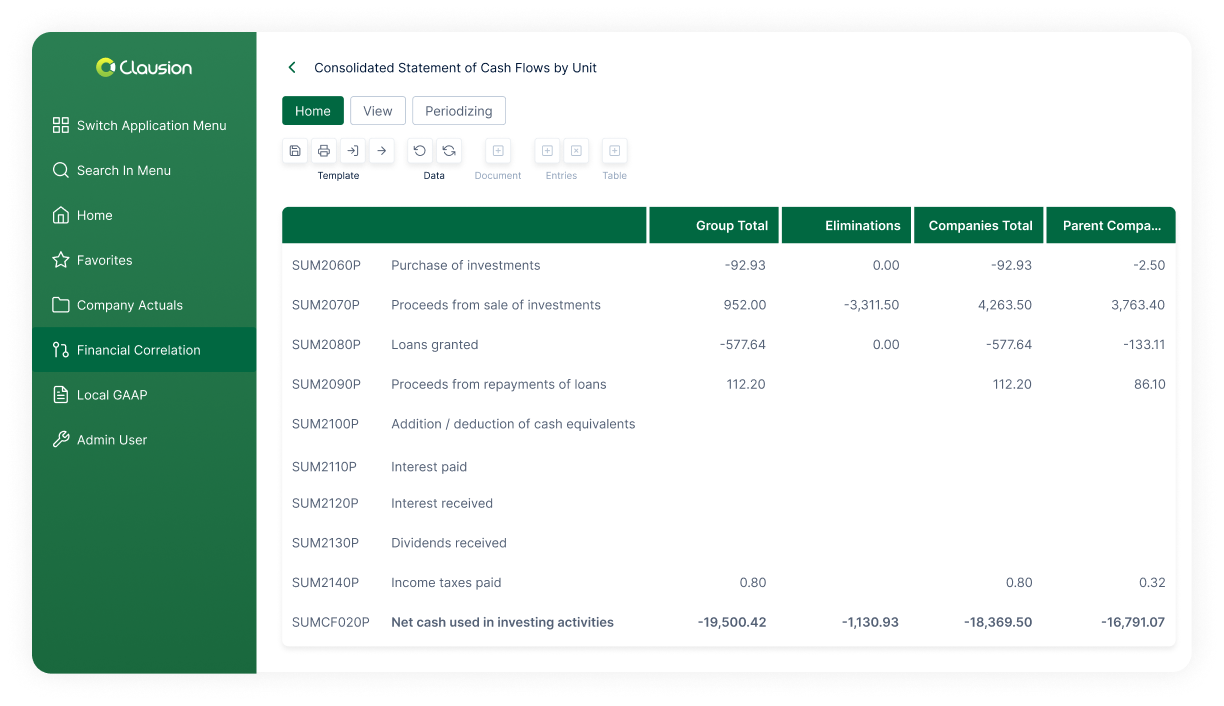Click the add Document plus icon
This screenshot has width=1224, height=706.
click(x=498, y=151)
